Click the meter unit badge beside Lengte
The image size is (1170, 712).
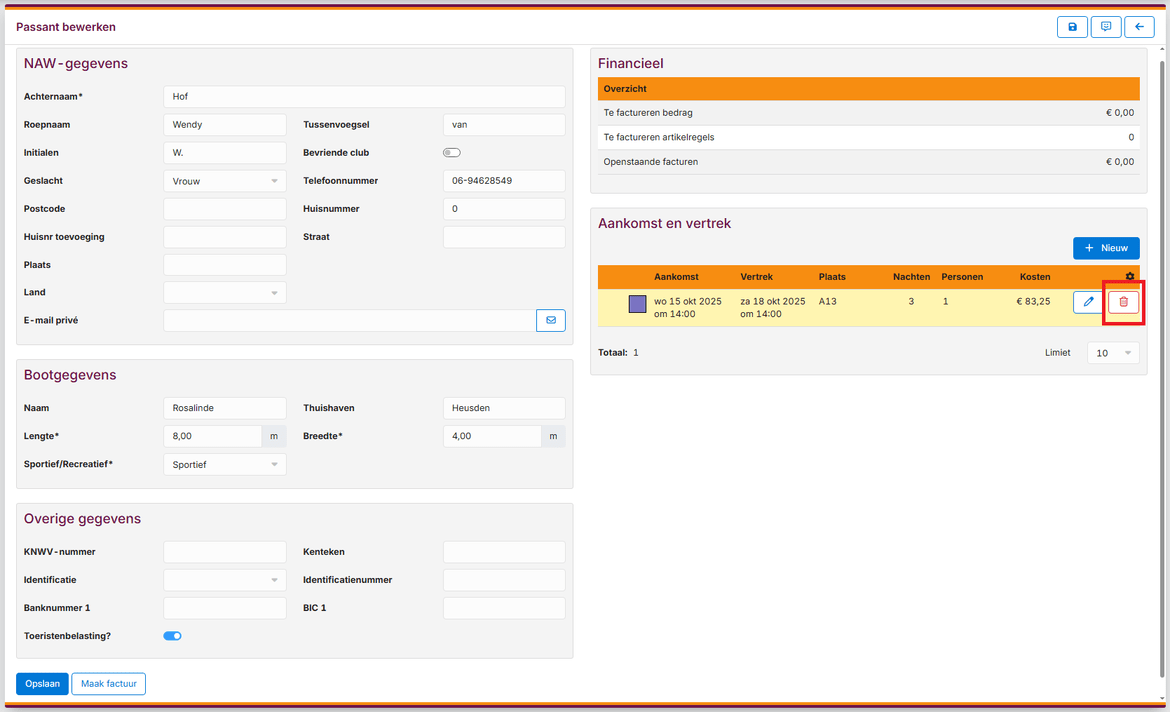274,436
